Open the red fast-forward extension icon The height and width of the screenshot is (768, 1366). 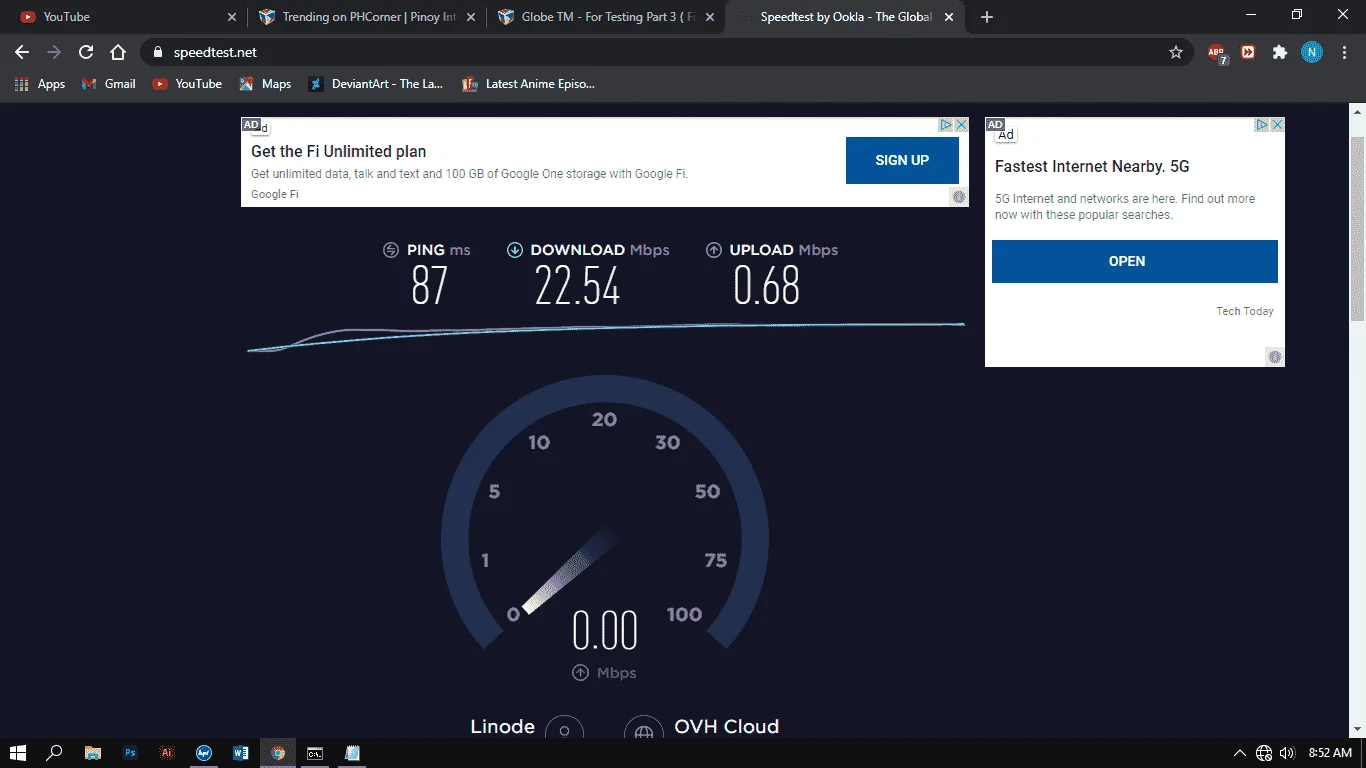tap(1248, 52)
